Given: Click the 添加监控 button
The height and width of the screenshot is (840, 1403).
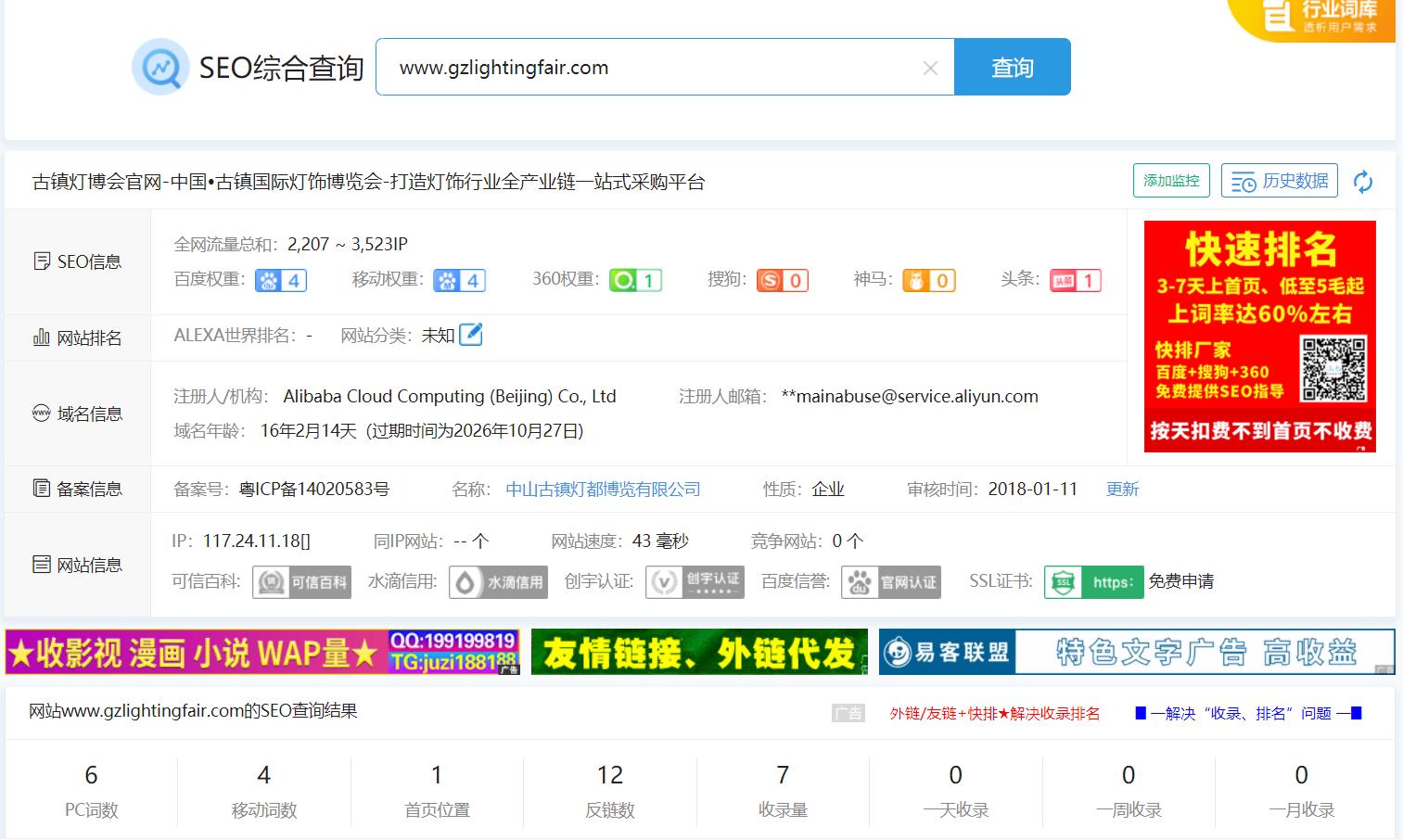Looking at the screenshot, I should click(x=1171, y=181).
